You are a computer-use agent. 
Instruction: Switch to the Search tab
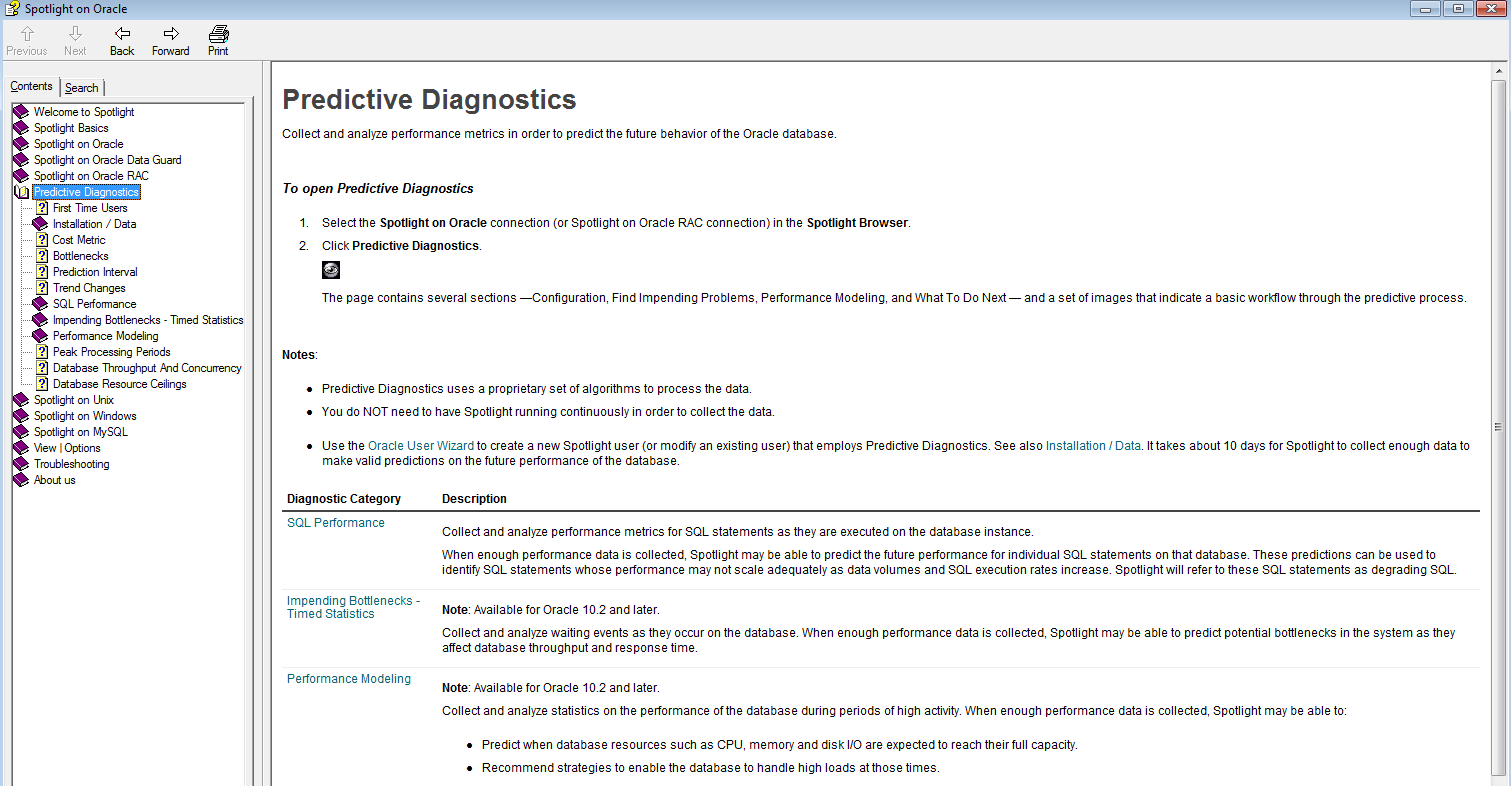(82, 88)
